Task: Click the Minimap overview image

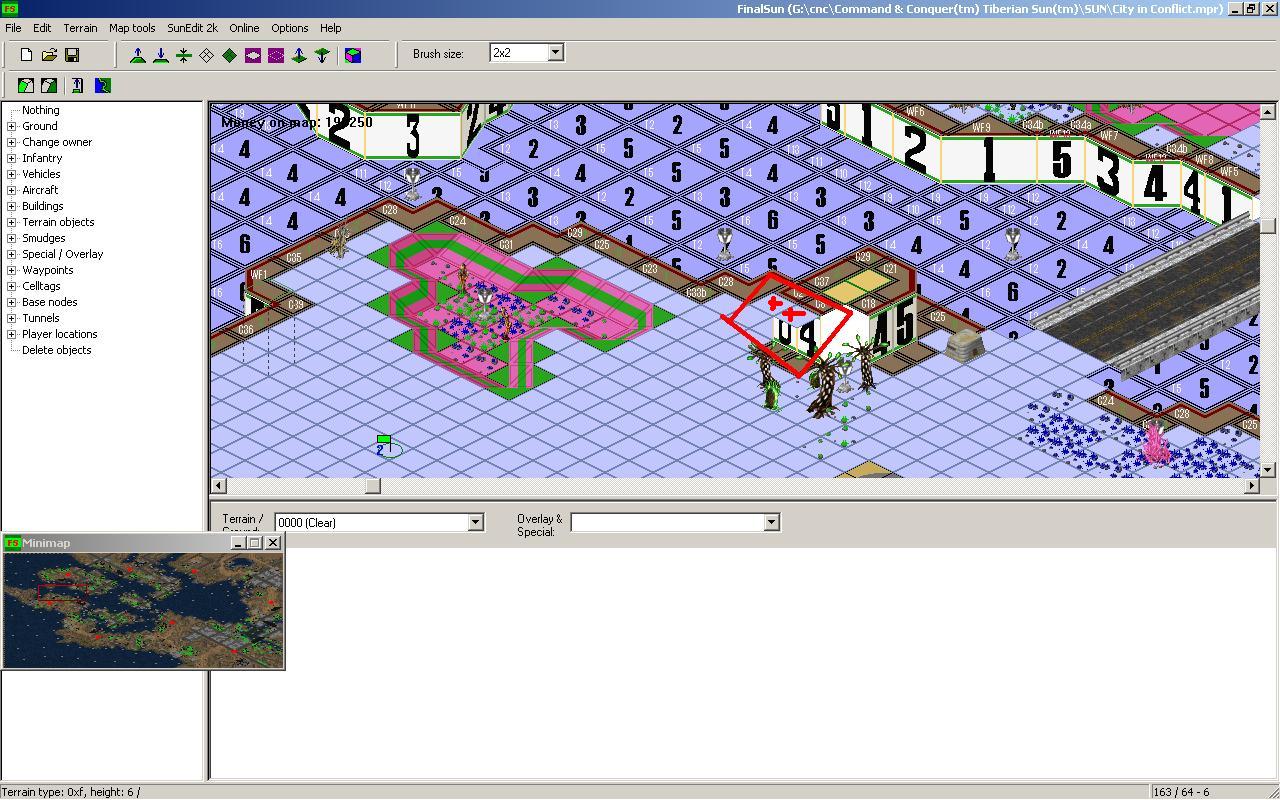Action: 143,610
